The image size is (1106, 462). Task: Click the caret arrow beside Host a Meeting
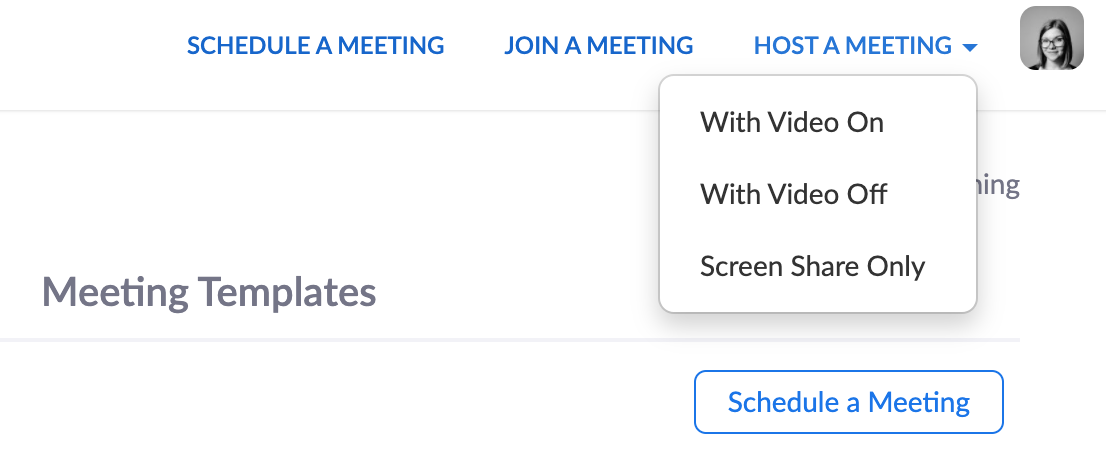pyautogui.click(x=968, y=47)
